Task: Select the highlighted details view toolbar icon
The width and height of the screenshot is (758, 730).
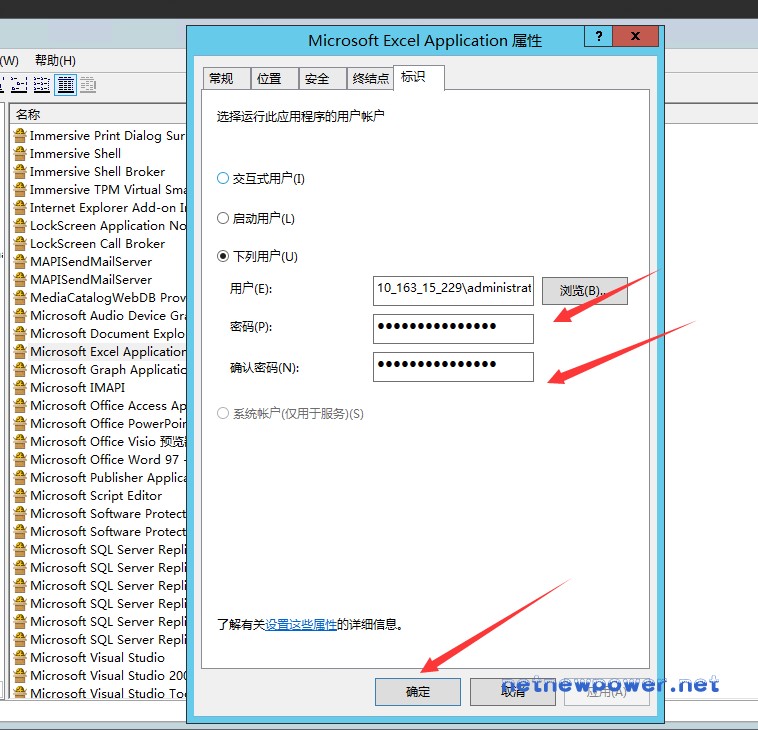Action: [65, 85]
